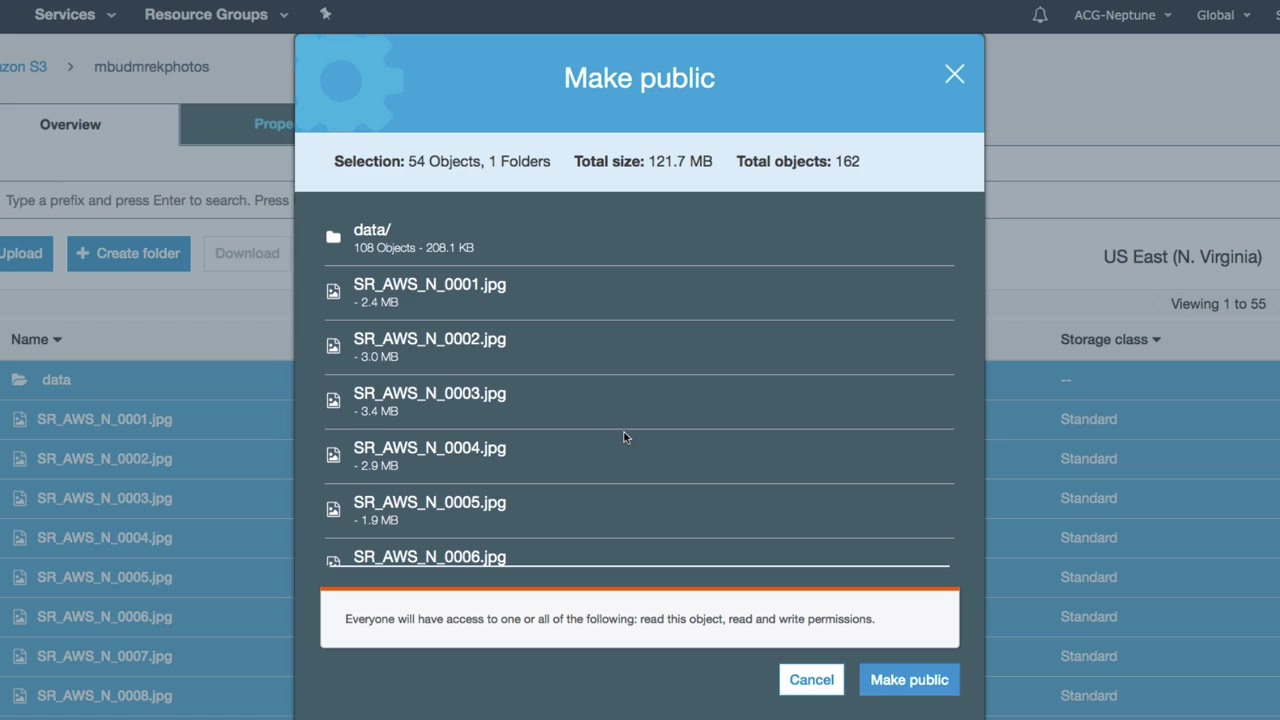Screen dimensions: 1280x720
Task: Click the open folder icon for data row
Action: point(19,380)
